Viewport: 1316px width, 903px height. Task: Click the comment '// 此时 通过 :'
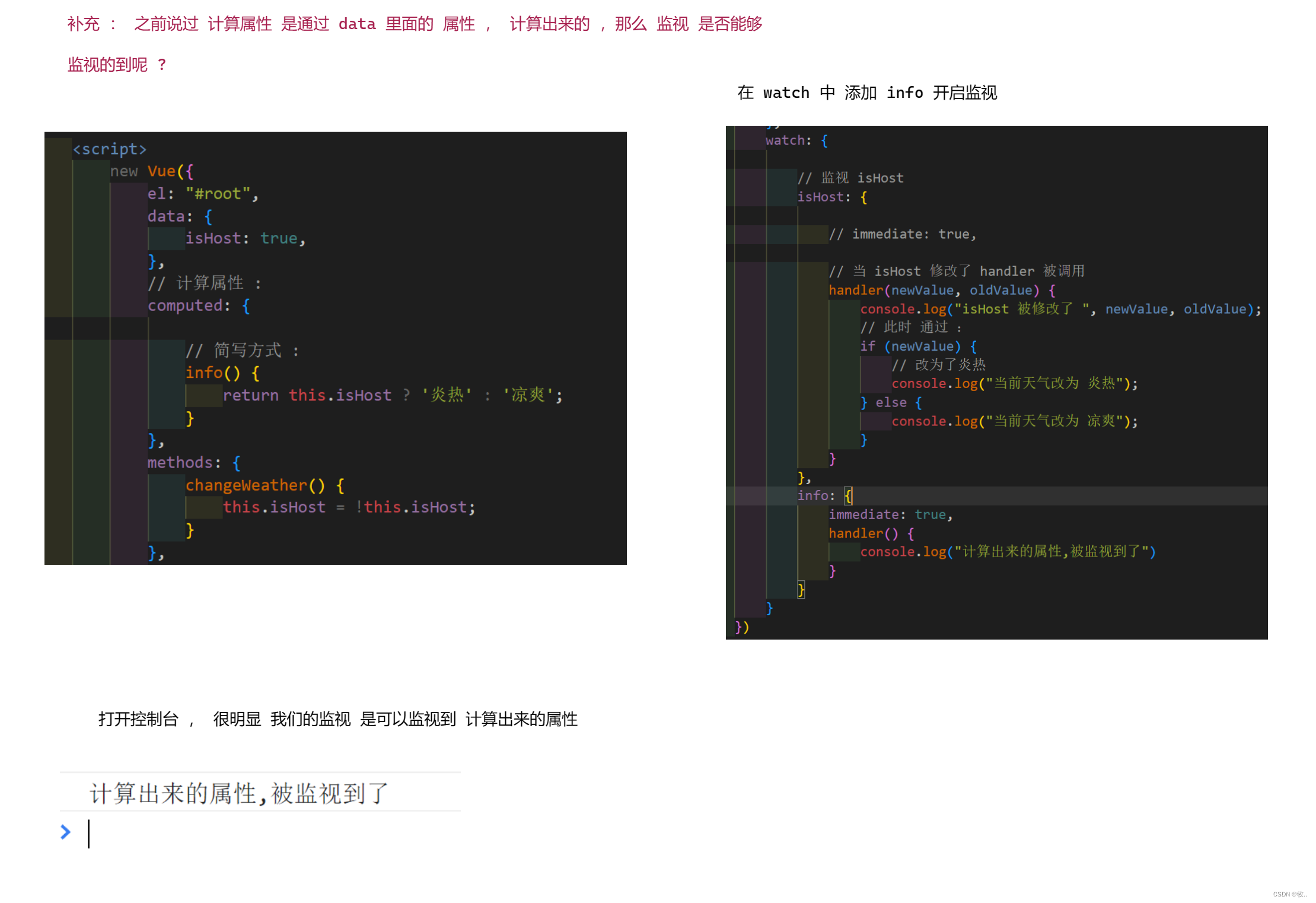point(911,328)
